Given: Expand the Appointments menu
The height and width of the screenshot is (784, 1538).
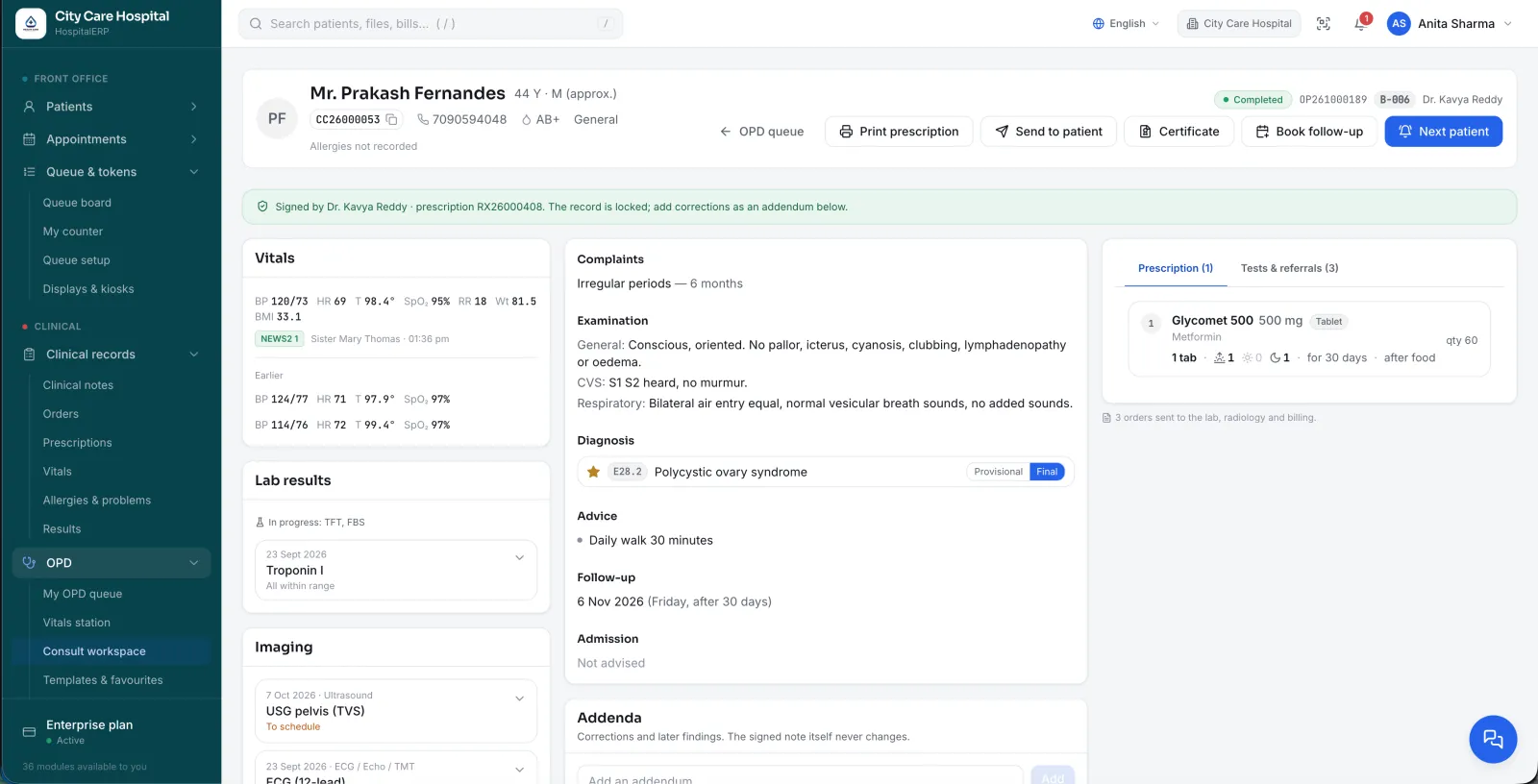Looking at the screenshot, I should pyautogui.click(x=112, y=139).
